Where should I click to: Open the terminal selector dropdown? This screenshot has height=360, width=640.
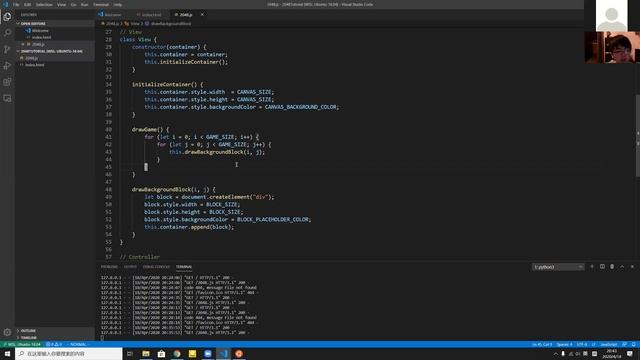pos(558,267)
